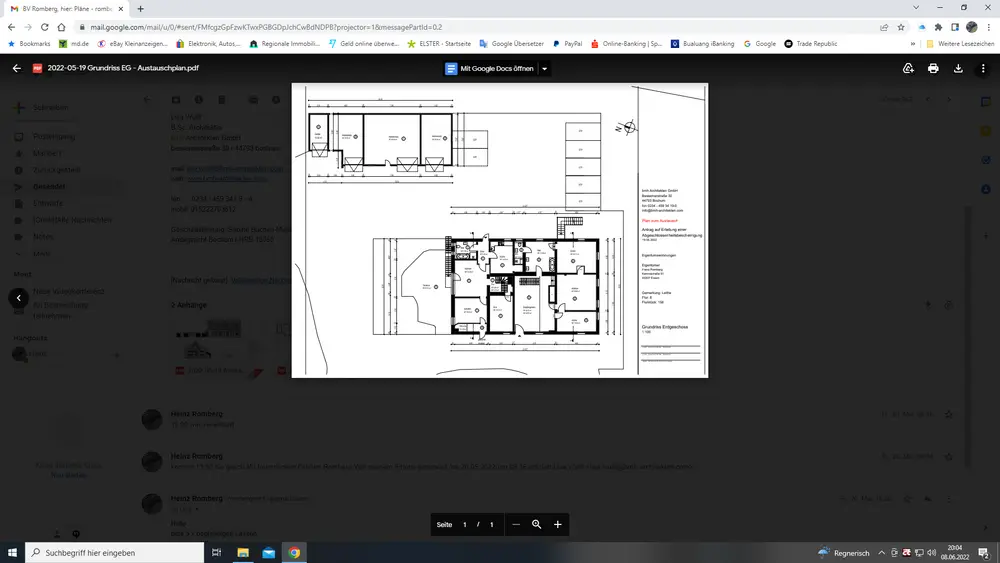Click the floor plan PDF page preview
This screenshot has width=1000, height=563.
pyautogui.click(x=499, y=230)
